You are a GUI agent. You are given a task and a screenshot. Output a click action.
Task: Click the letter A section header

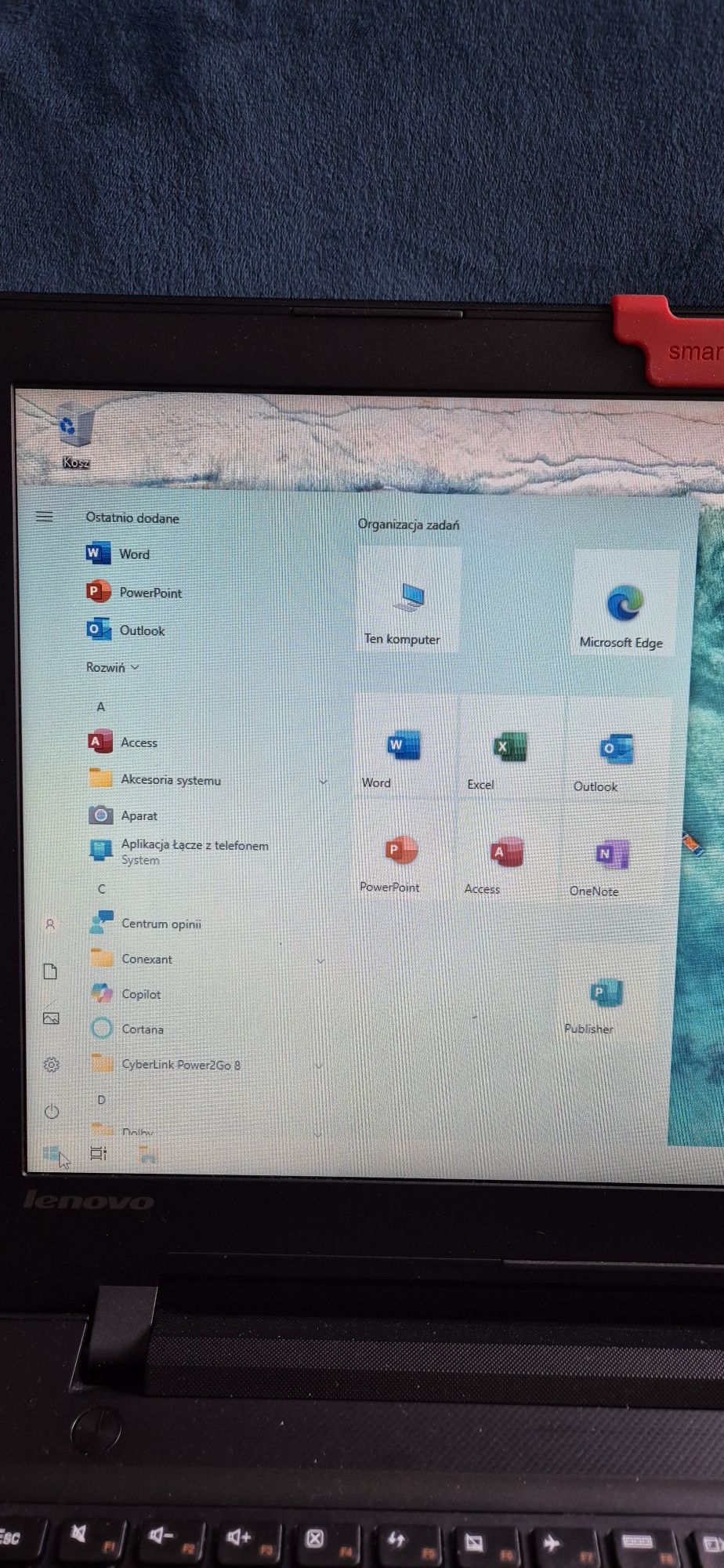point(100,706)
